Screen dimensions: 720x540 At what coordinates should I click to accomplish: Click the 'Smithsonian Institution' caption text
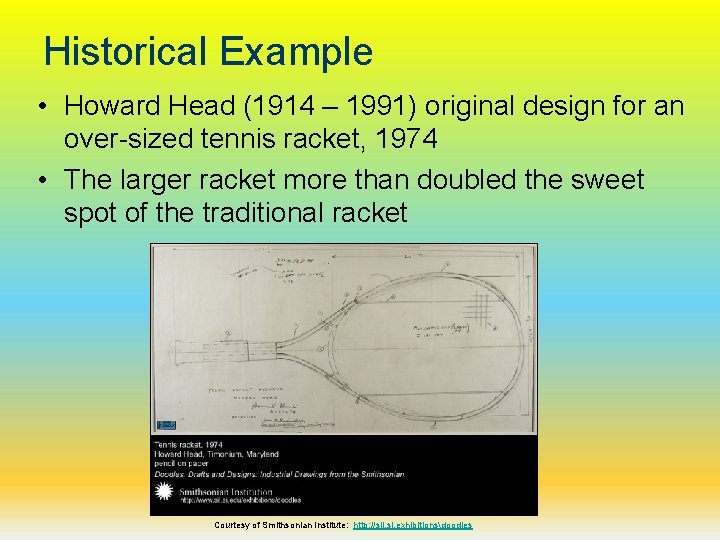[x=225, y=492]
